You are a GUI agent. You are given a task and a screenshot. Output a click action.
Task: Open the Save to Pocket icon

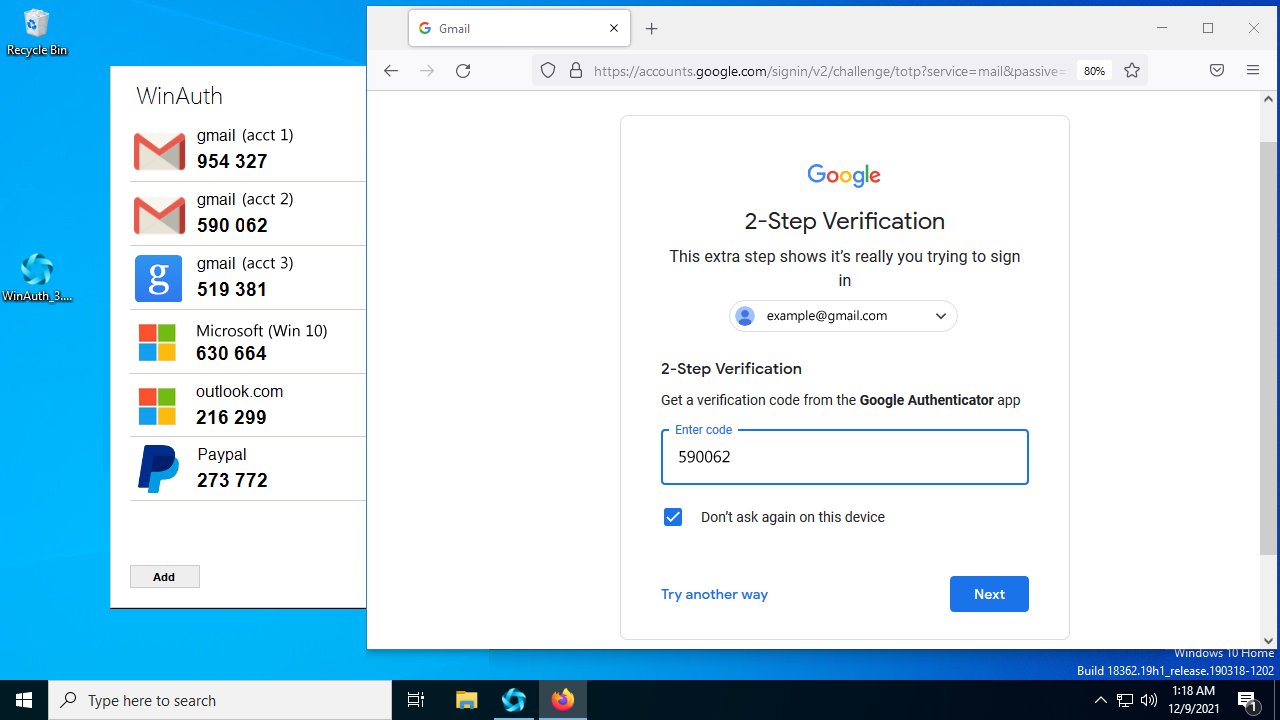(x=1217, y=71)
